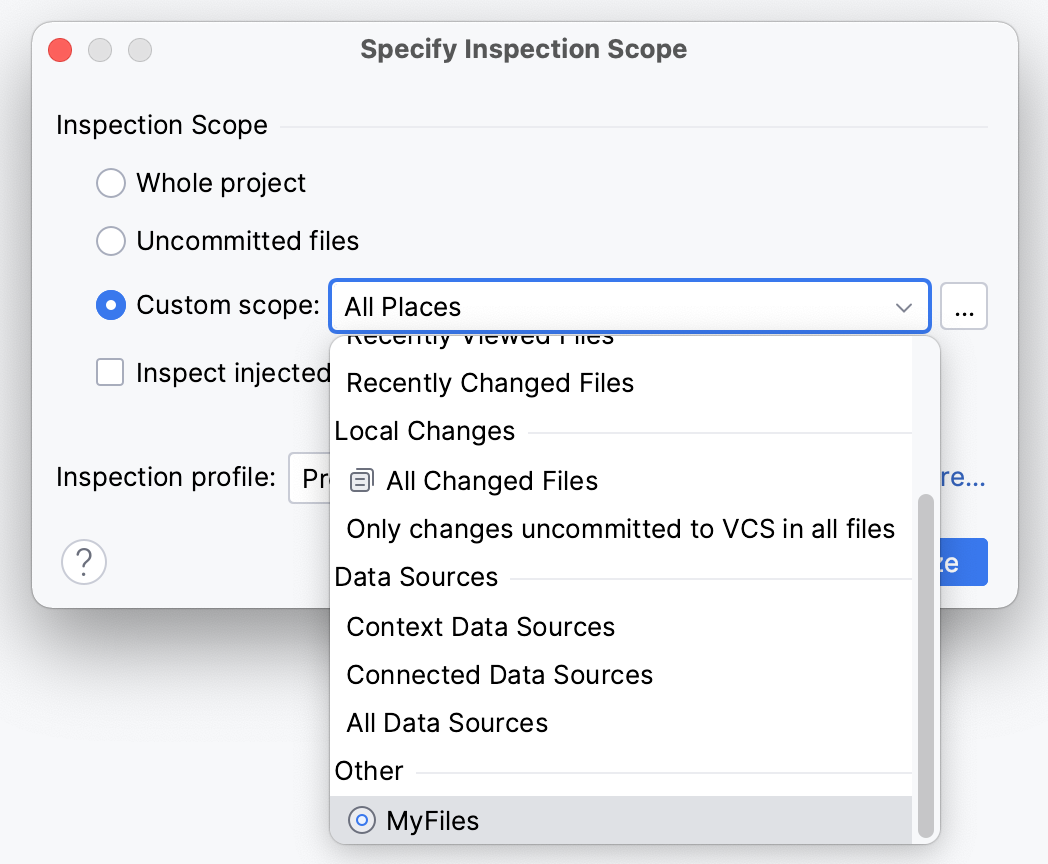Screen dimensions: 1048x864
Task: Click the dropdown chevron on All Places field
Action: [x=903, y=307]
